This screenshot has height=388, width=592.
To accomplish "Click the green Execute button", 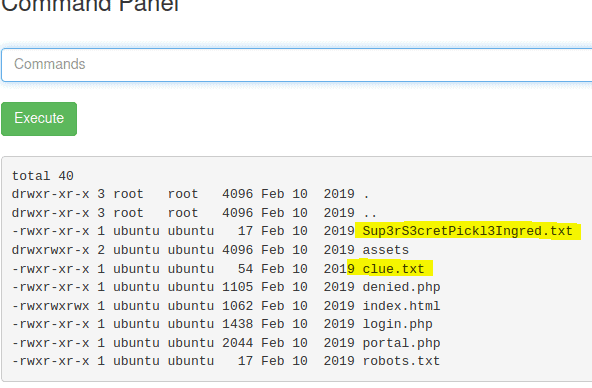I will (39, 119).
